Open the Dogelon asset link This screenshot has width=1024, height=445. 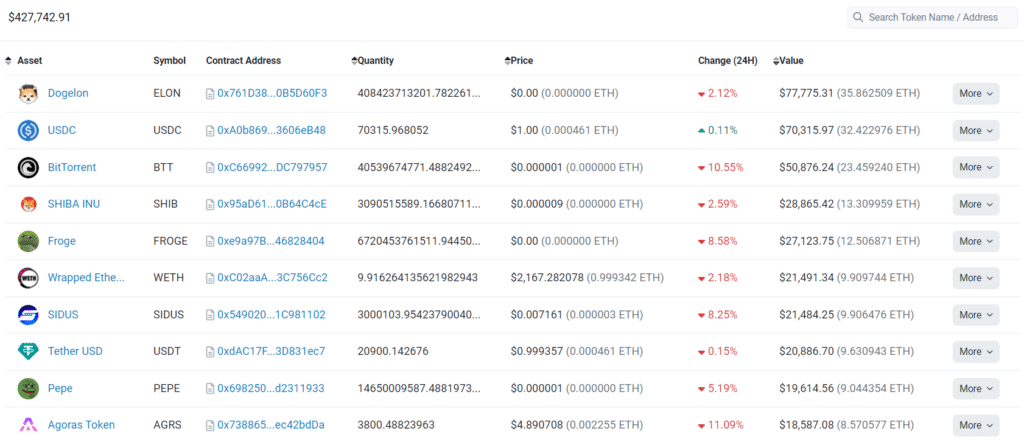pos(68,93)
